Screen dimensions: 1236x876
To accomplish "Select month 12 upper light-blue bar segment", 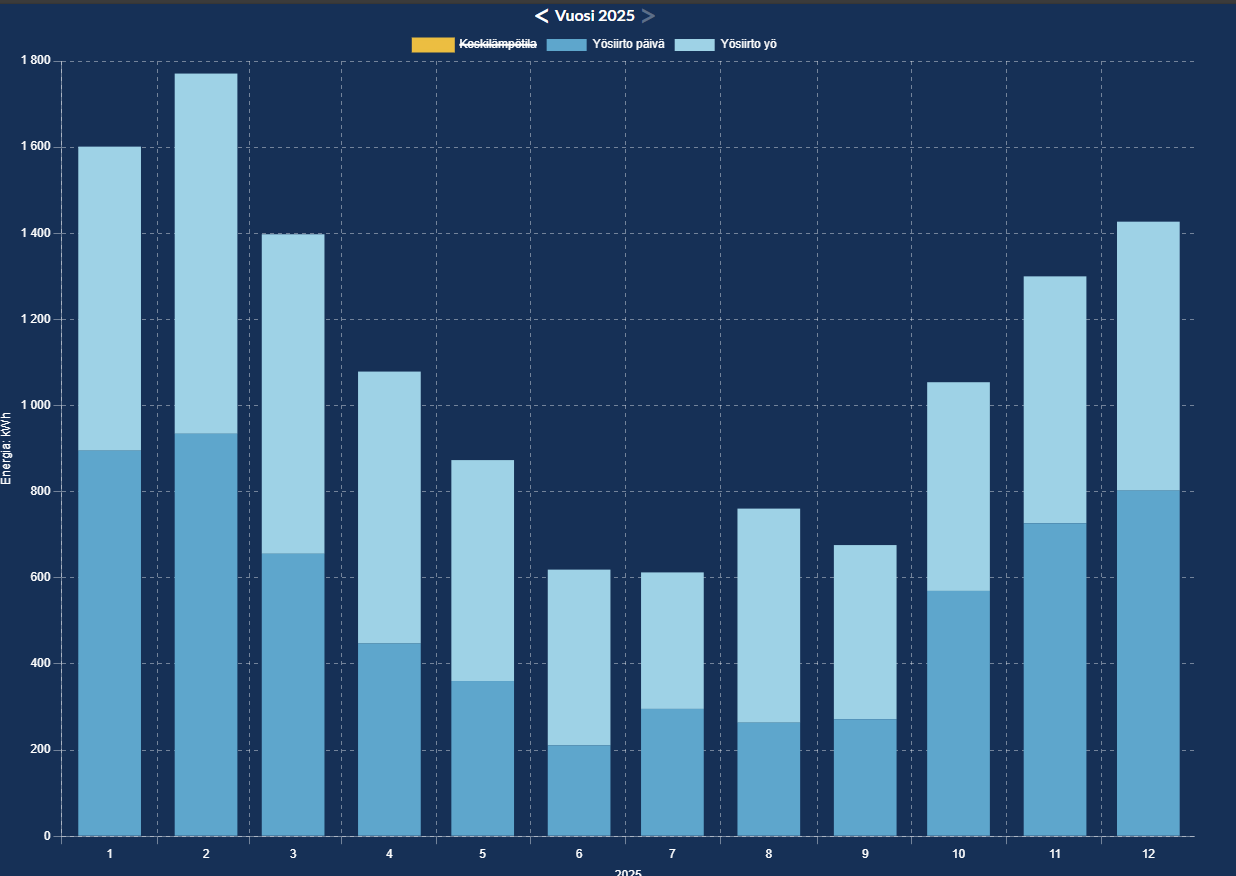I will pyautogui.click(x=1148, y=355).
